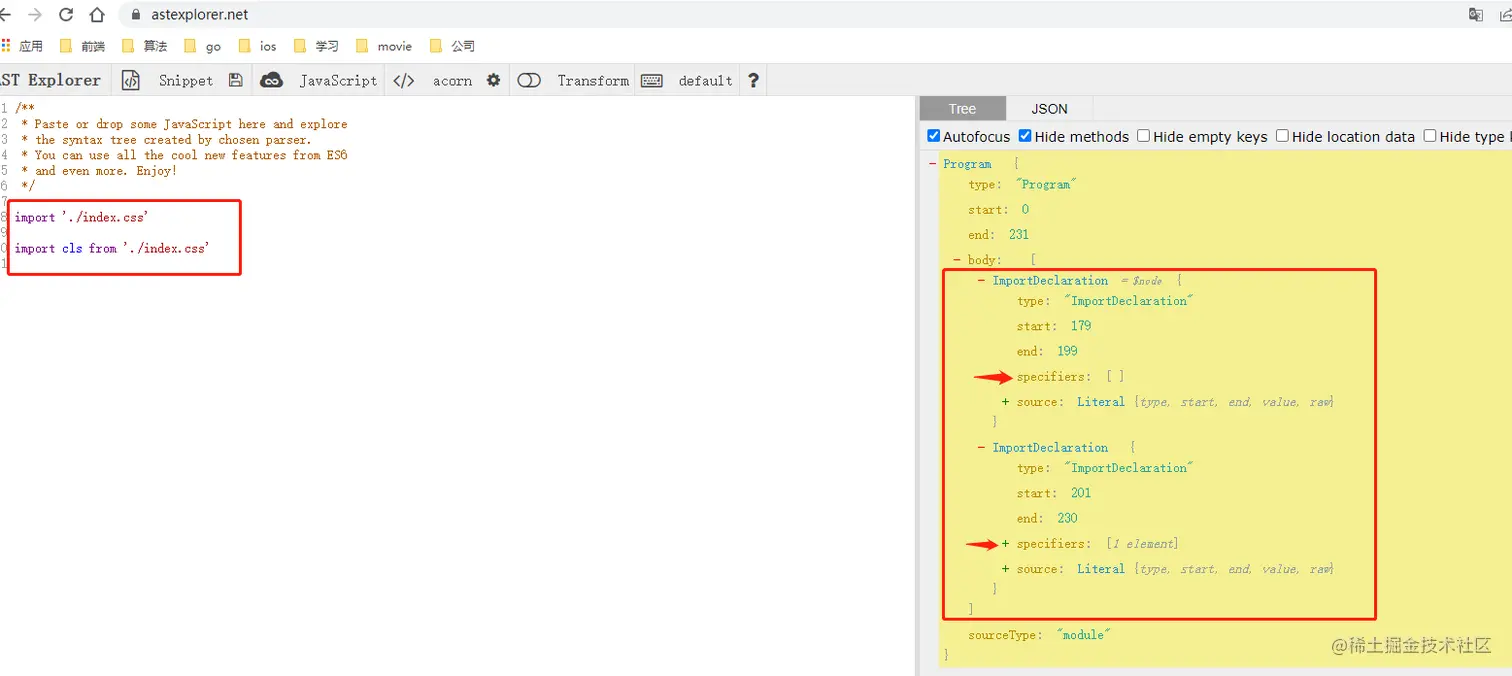Image resolution: width=1512 pixels, height=676 pixels.
Task: Open the ios bookmark folder
Action: (x=258, y=46)
